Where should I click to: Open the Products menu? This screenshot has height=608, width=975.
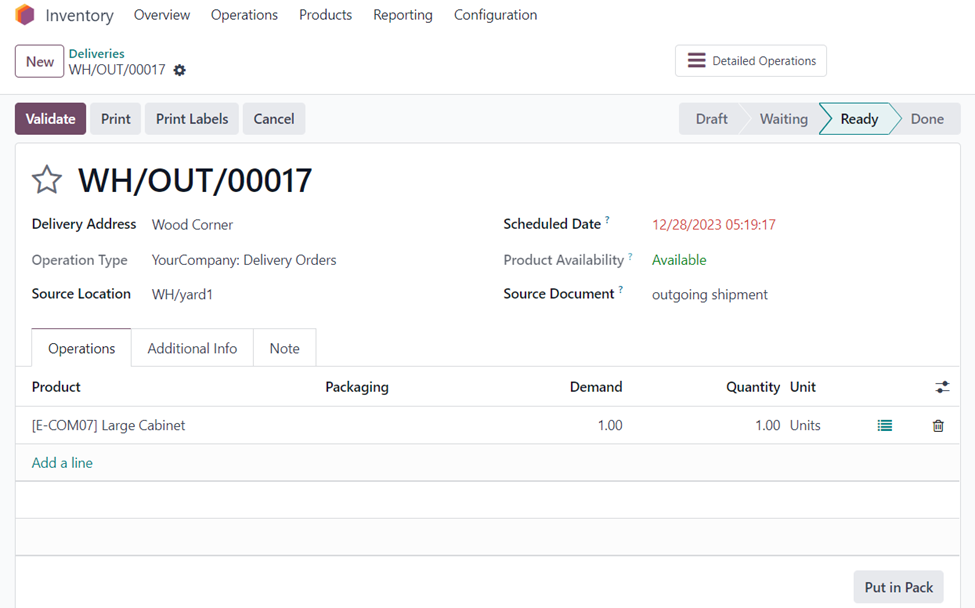click(325, 15)
